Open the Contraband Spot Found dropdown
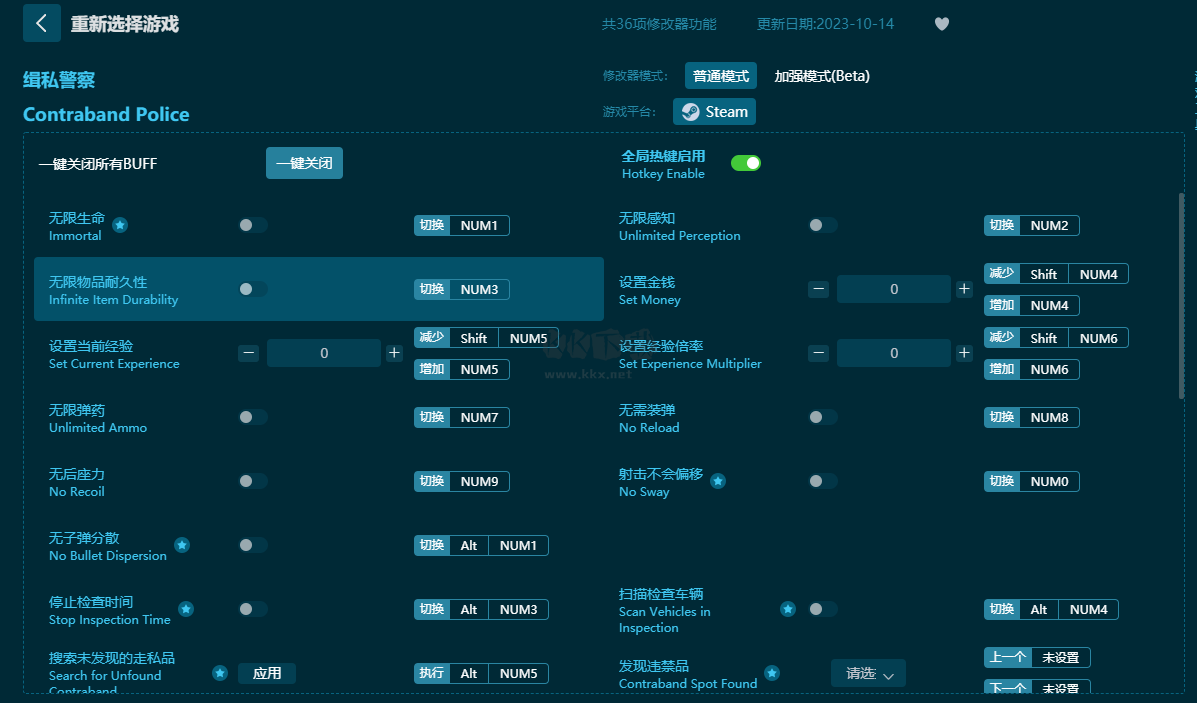The image size is (1197, 703). coord(868,673)
